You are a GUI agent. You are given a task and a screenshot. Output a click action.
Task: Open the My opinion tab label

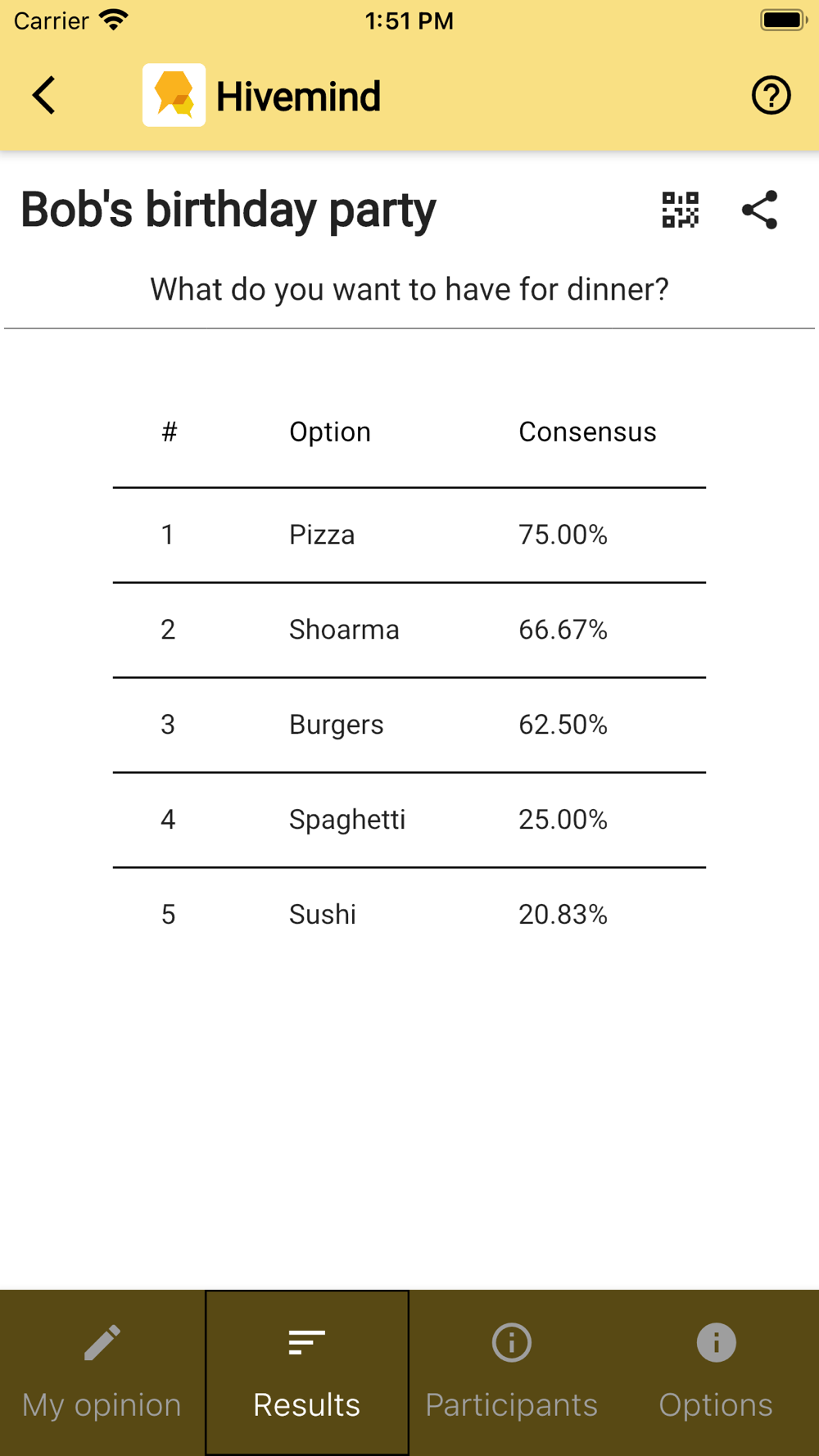click(x=102, y=1405)
